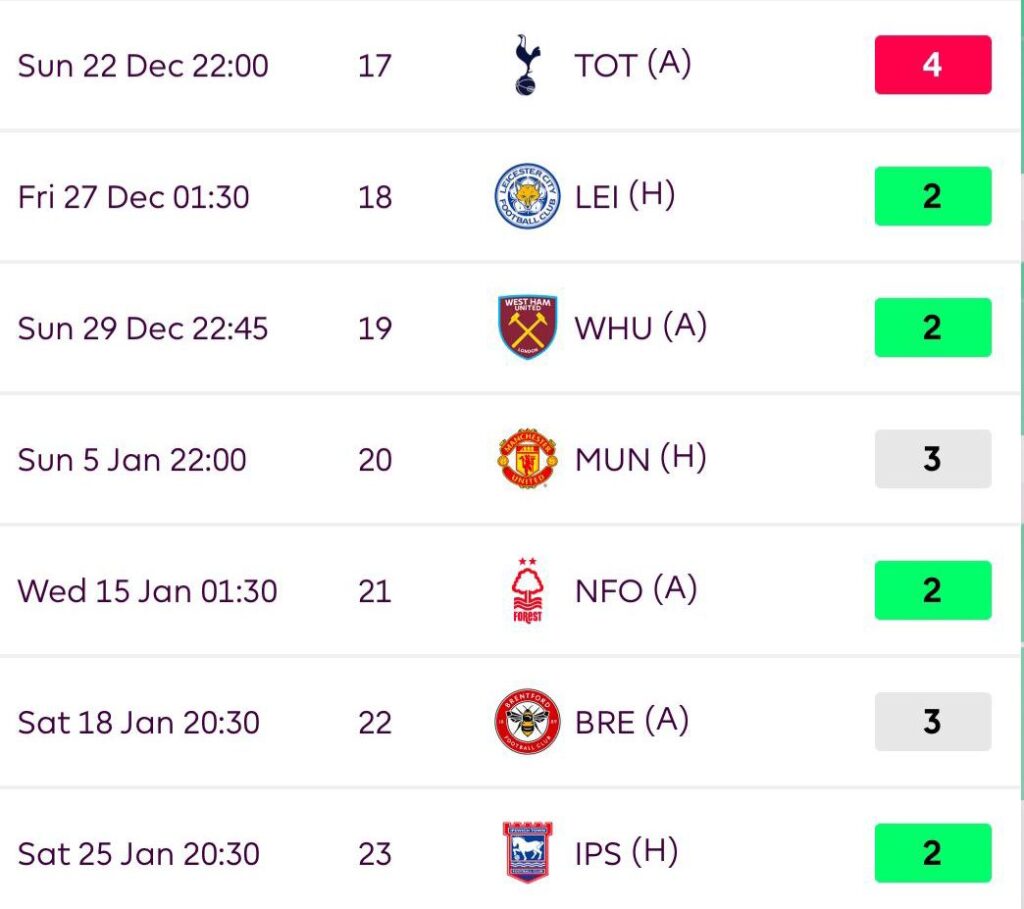Click green difficulty 2 badge for Leicester
Screen dimensions: 1024x909
932,196
